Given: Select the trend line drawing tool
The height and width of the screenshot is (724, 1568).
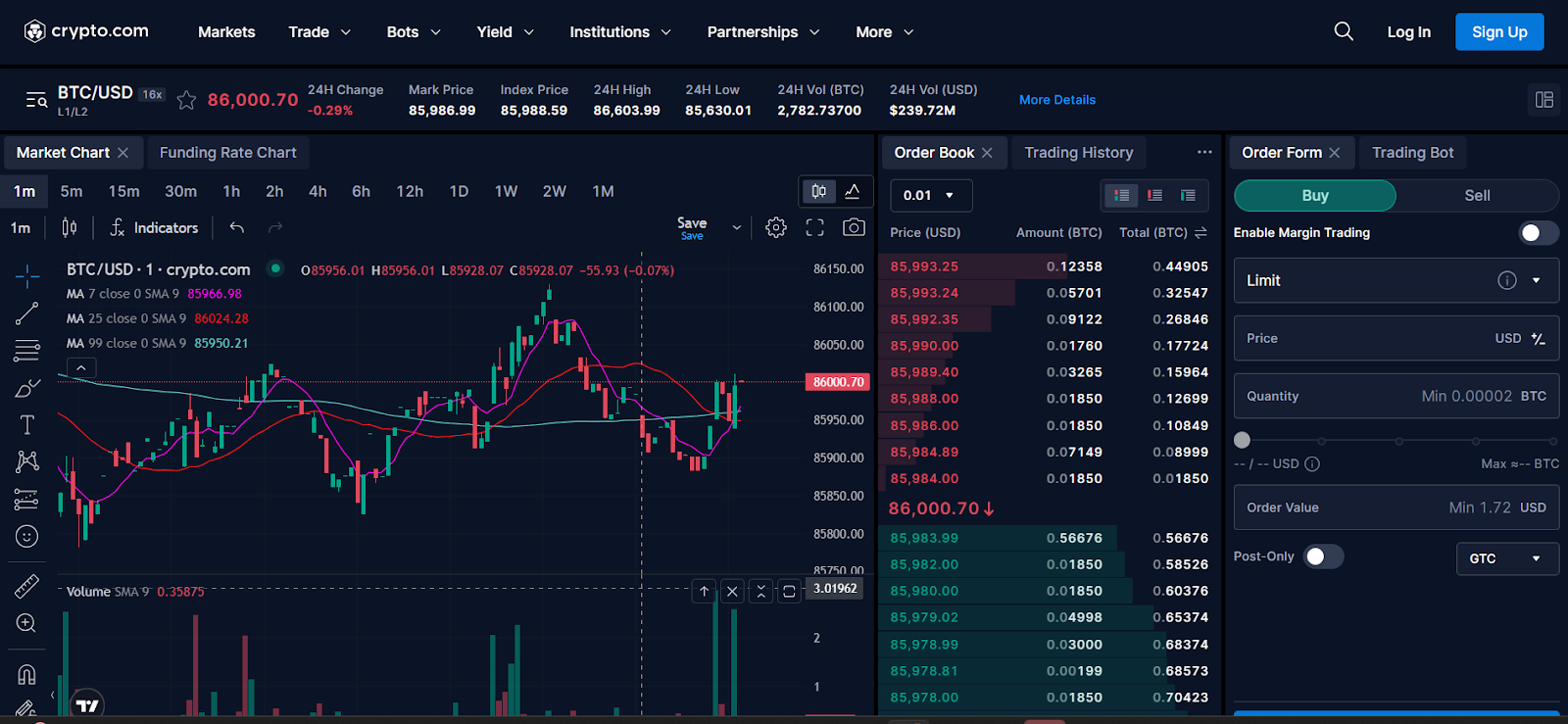Looking at the screenshot, I should pyautogui.click(x=27, y=314).
